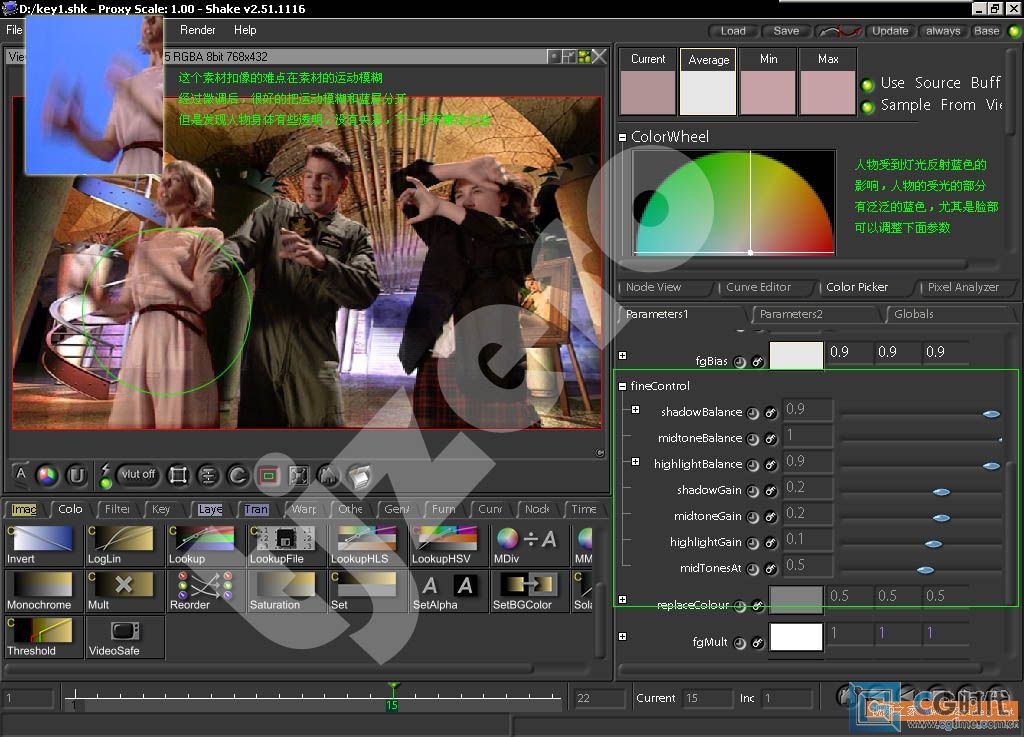Click the vlut off button
Screen dimensions: 1024x737
[138, 475]
